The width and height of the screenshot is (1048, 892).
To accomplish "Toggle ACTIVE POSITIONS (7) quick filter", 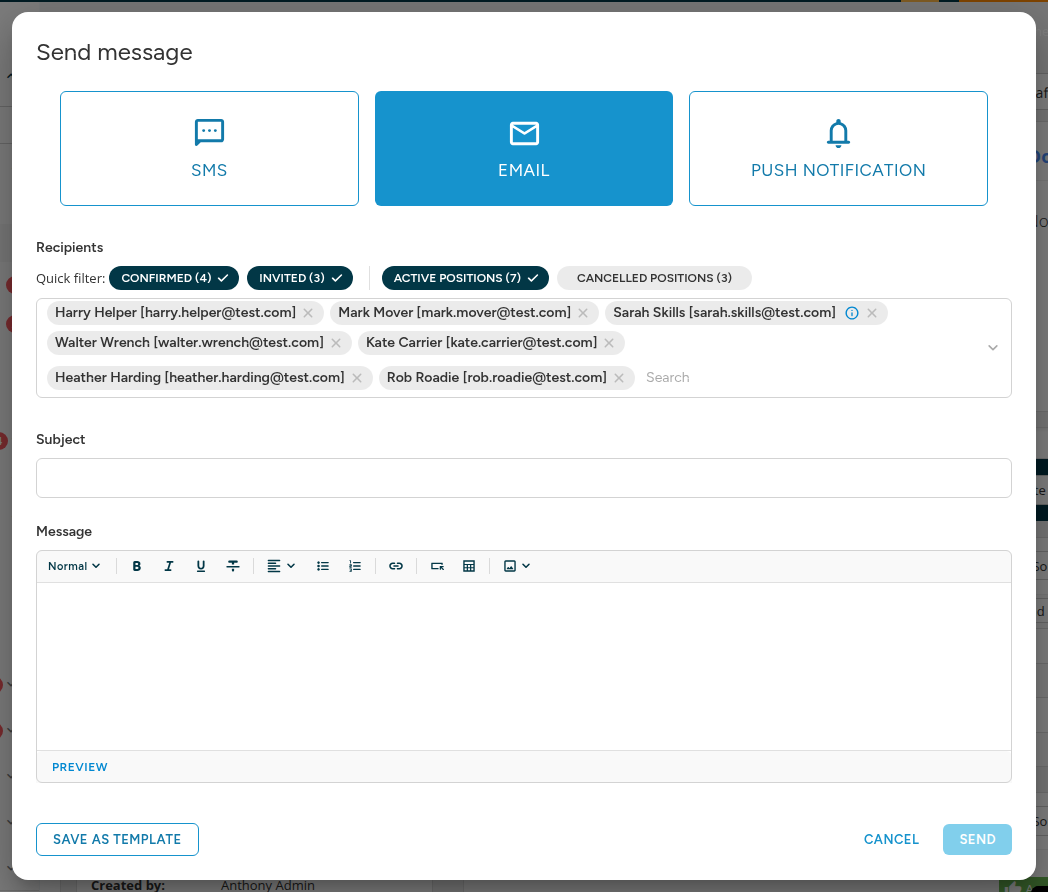I will point(465,278).
